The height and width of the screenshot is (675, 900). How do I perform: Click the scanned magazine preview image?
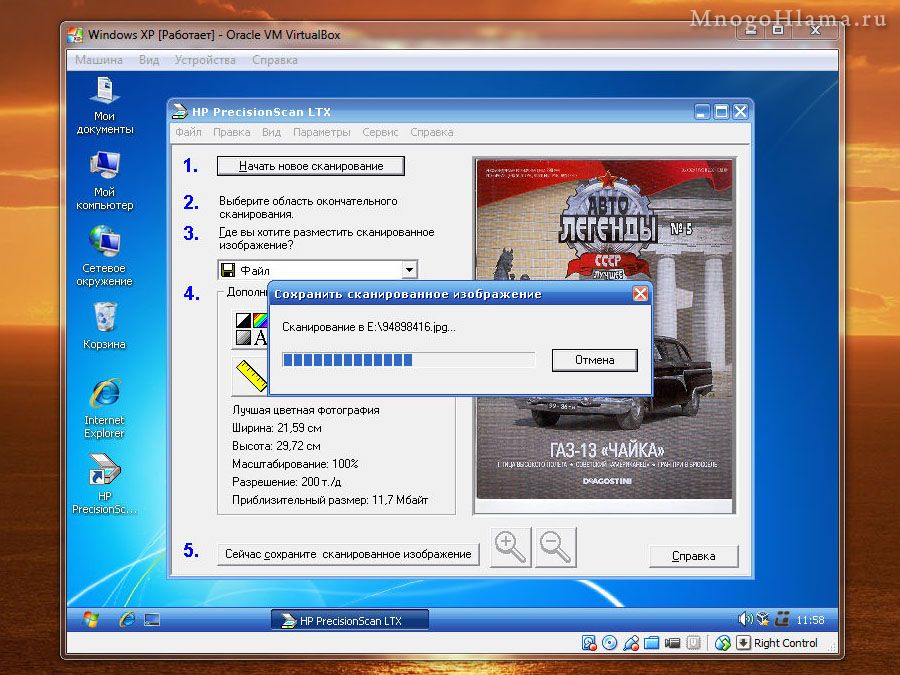(x=604, y=329)
